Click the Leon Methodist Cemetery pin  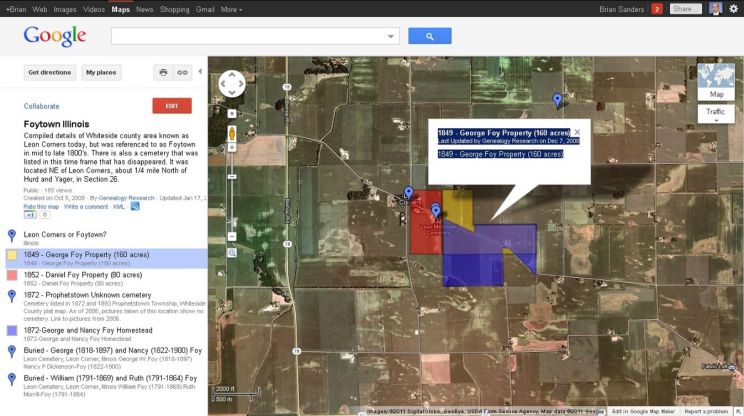coord(436,211)
